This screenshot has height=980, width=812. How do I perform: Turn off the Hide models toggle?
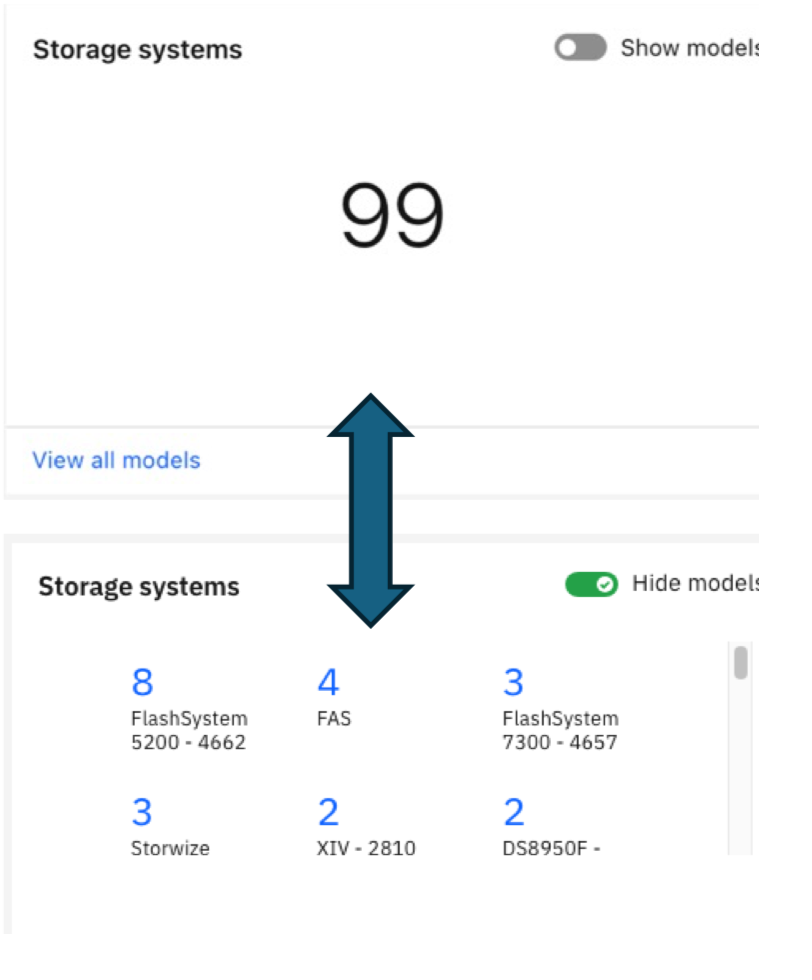[591, 584]
